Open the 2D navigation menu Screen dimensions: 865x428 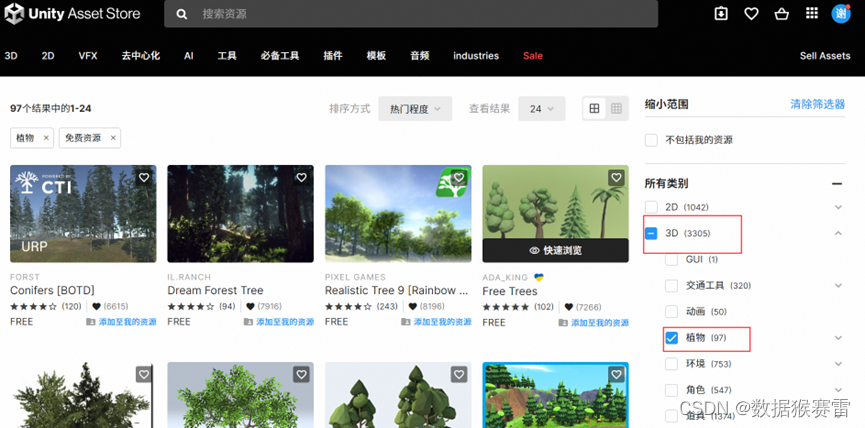(48, 56)
